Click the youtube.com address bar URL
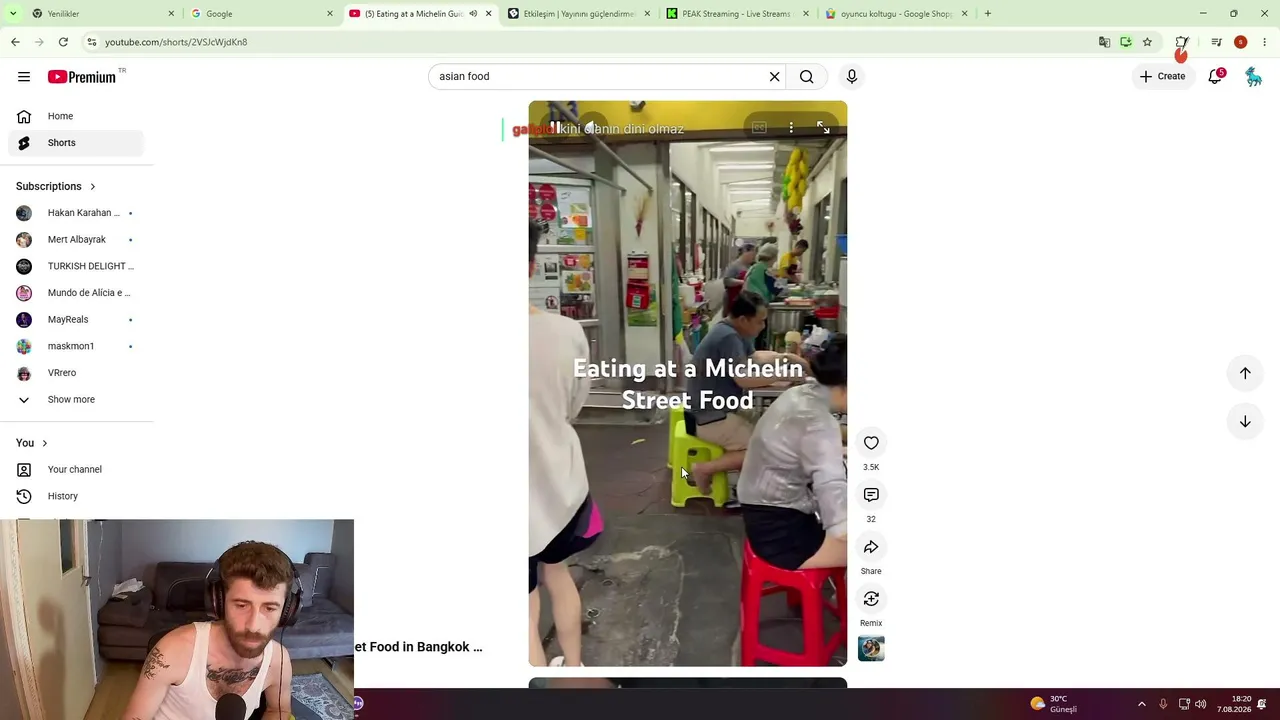Viewport: 1280px width, 720px height. coord(176,42)
